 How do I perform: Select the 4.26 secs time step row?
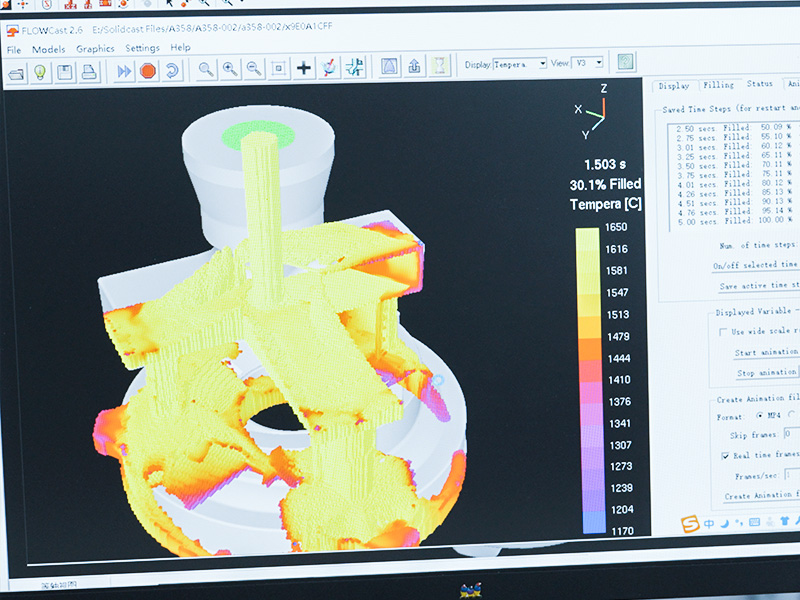(734, 193)
